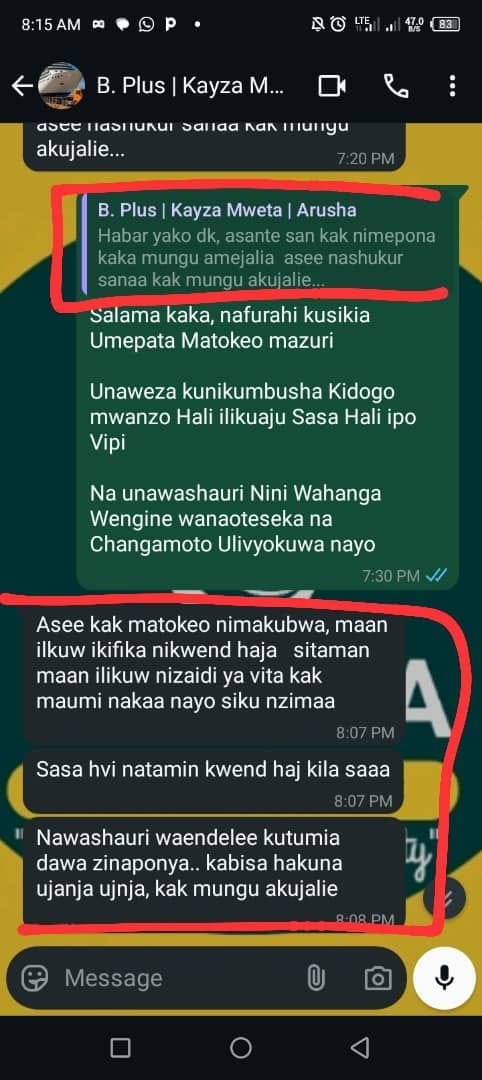Start a voice call

pyautogui.click(x=396, y=86)
